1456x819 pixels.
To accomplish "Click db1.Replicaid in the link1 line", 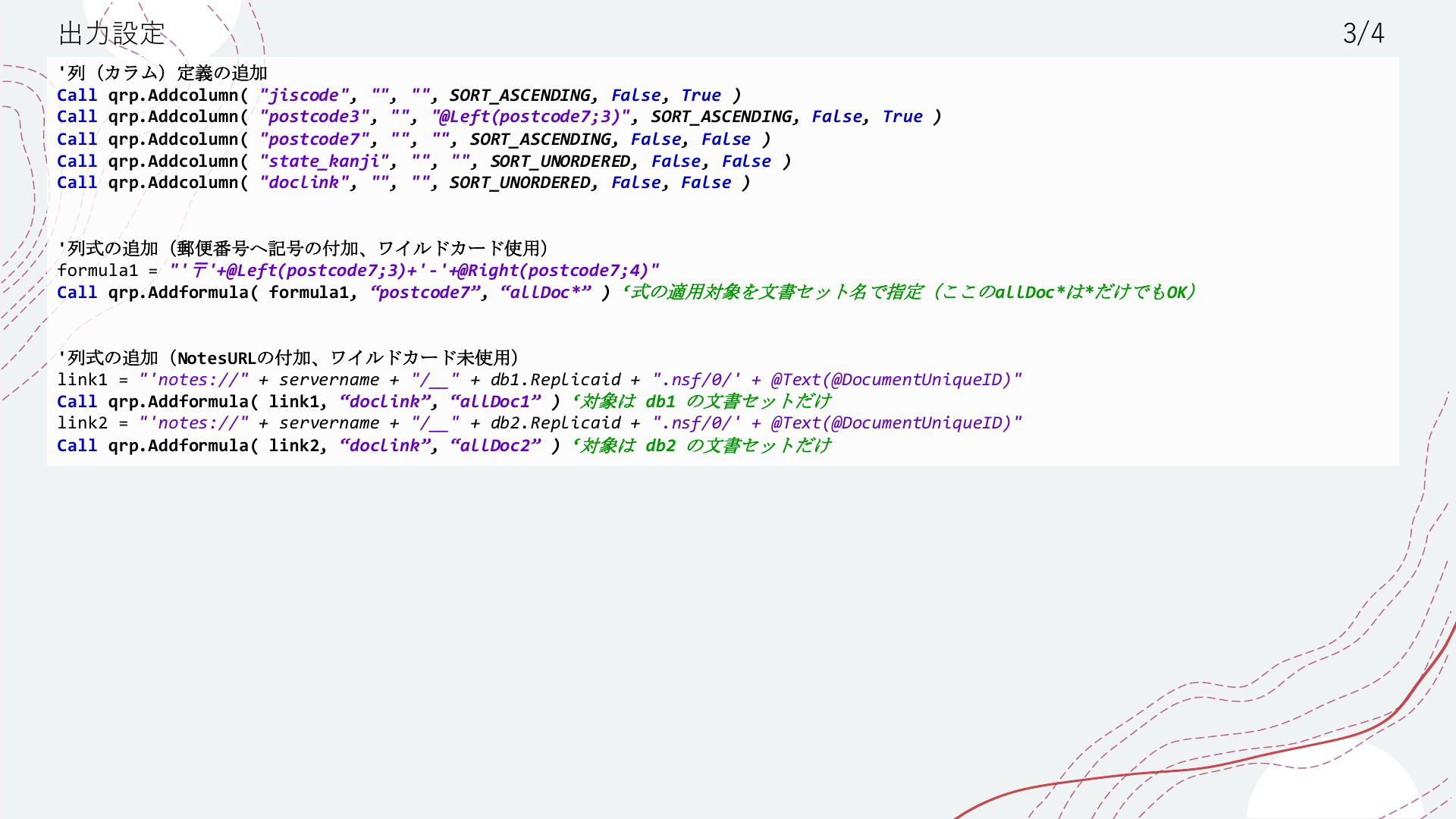I will [556, 380].
